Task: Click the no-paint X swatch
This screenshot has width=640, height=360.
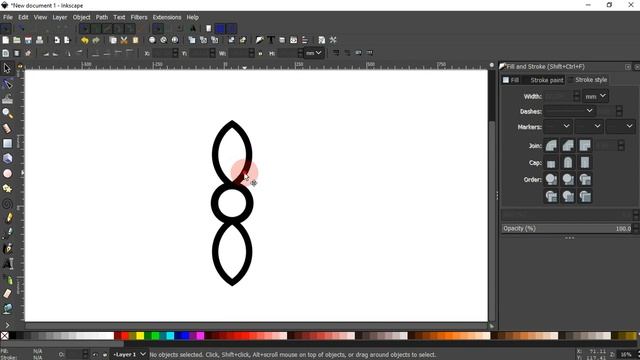Action: coord(4,336)
